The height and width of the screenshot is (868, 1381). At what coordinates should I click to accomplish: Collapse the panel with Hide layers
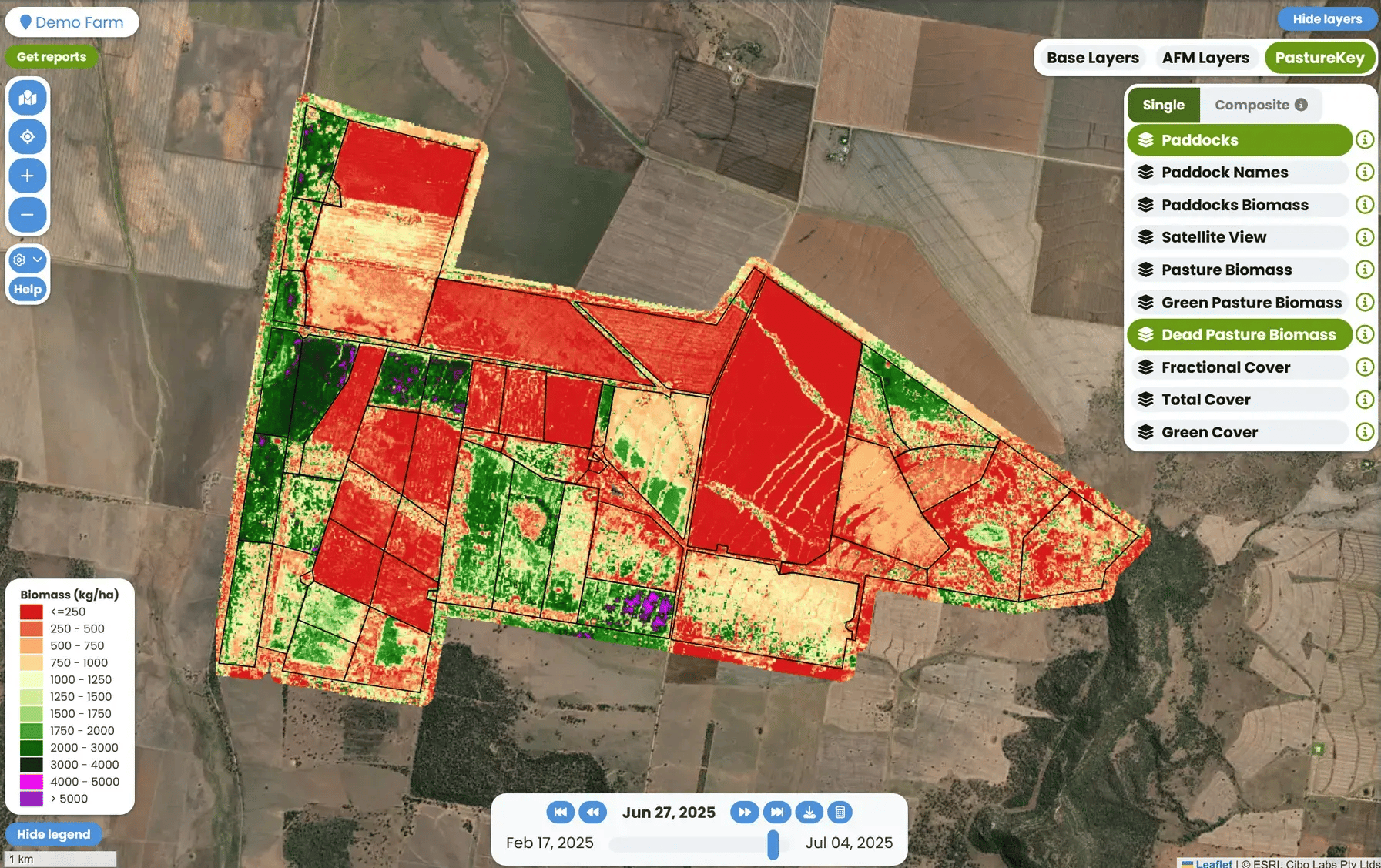pos(1326,19)
